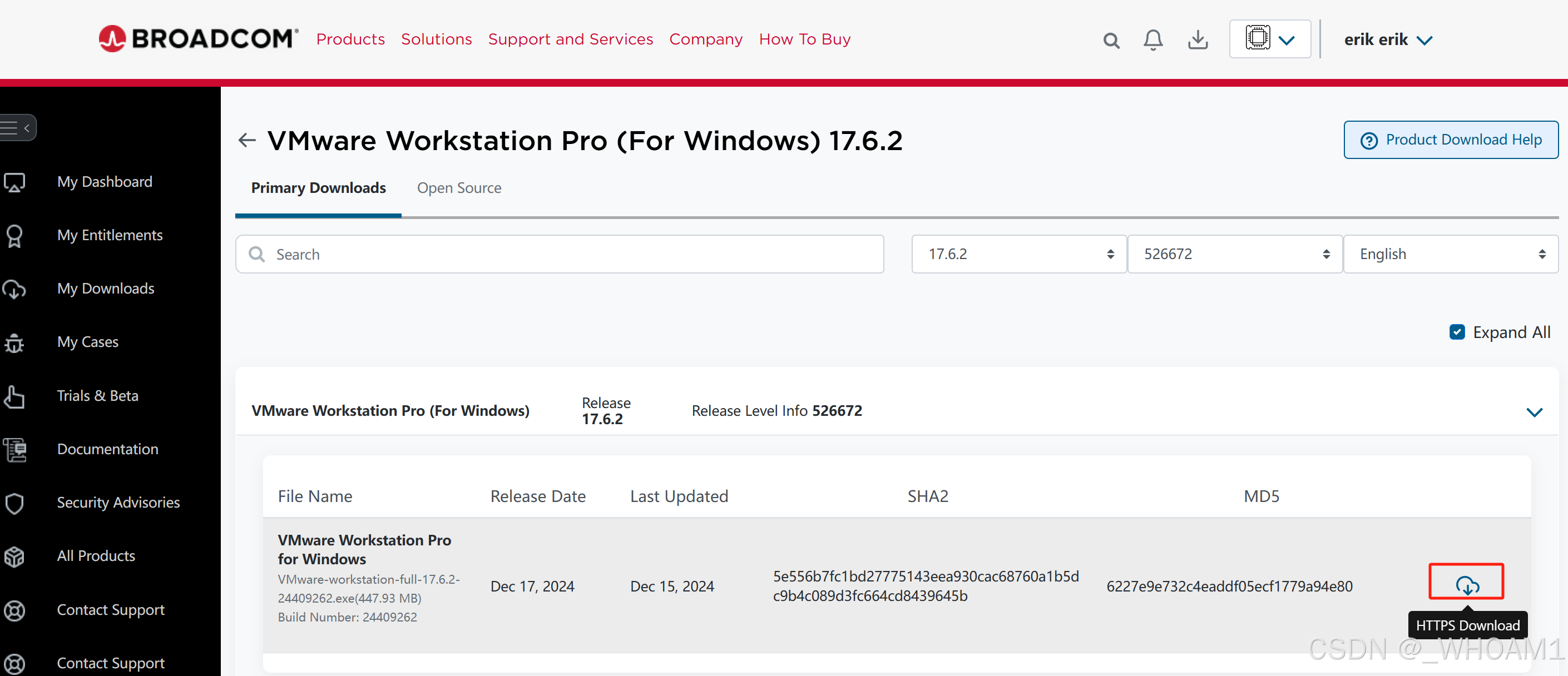Collapse the VMware Workstation Pro release section chevron
This screenshot has width=1568, height=676.
1535,412
